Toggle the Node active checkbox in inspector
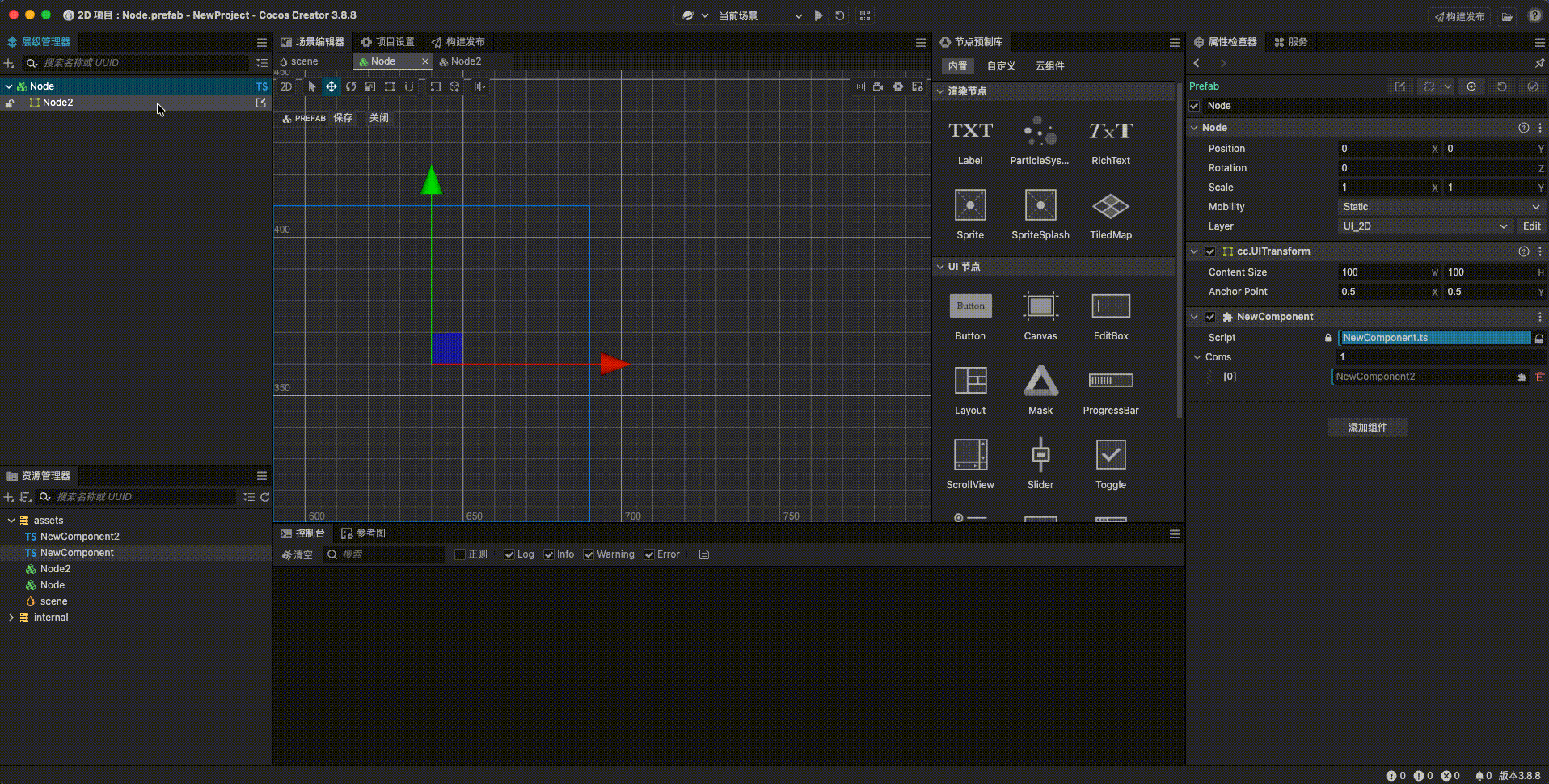This screenshot has height=784, width=1549. point(1194,106)
